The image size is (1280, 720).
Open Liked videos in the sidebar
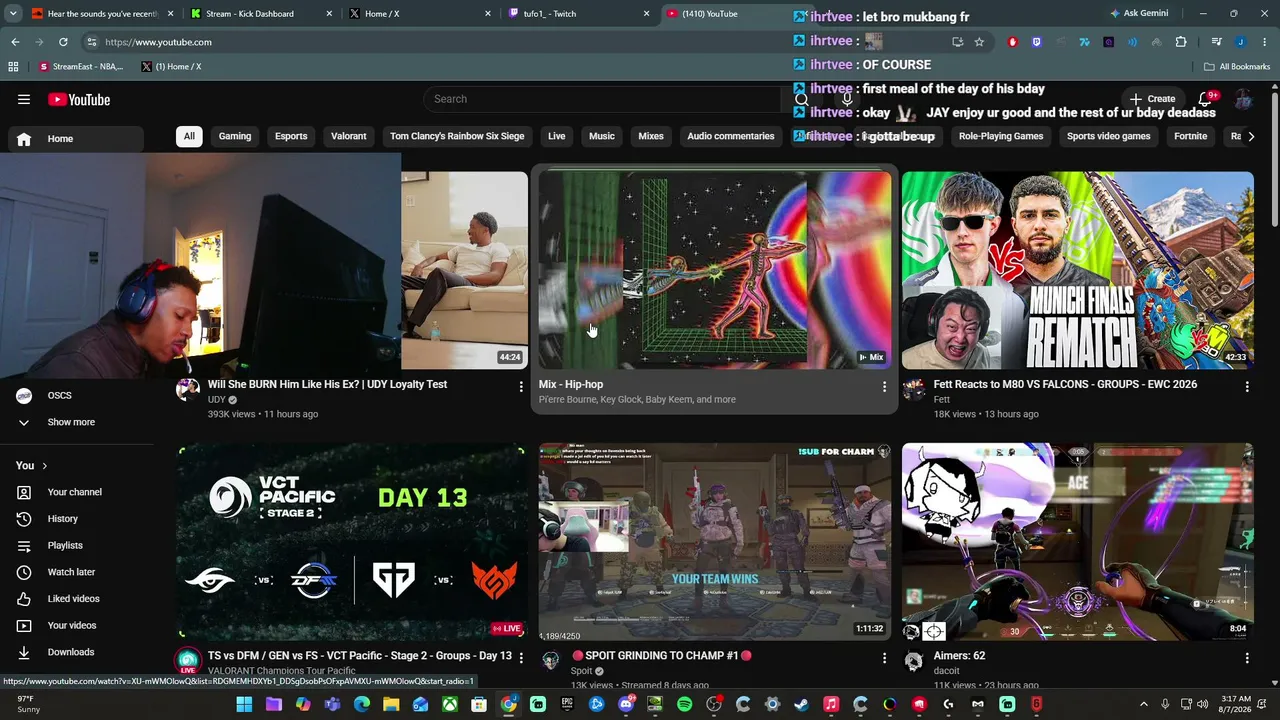(77, 599)
